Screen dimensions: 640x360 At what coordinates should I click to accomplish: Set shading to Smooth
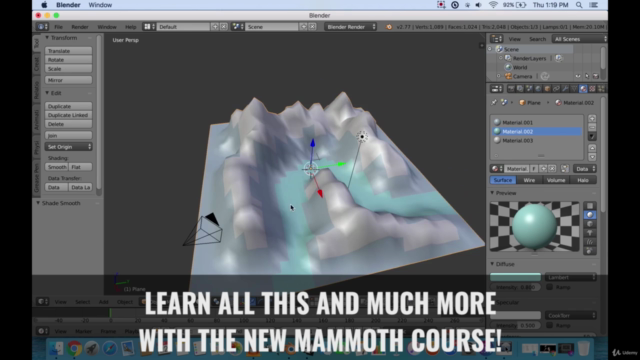point(57,167)
